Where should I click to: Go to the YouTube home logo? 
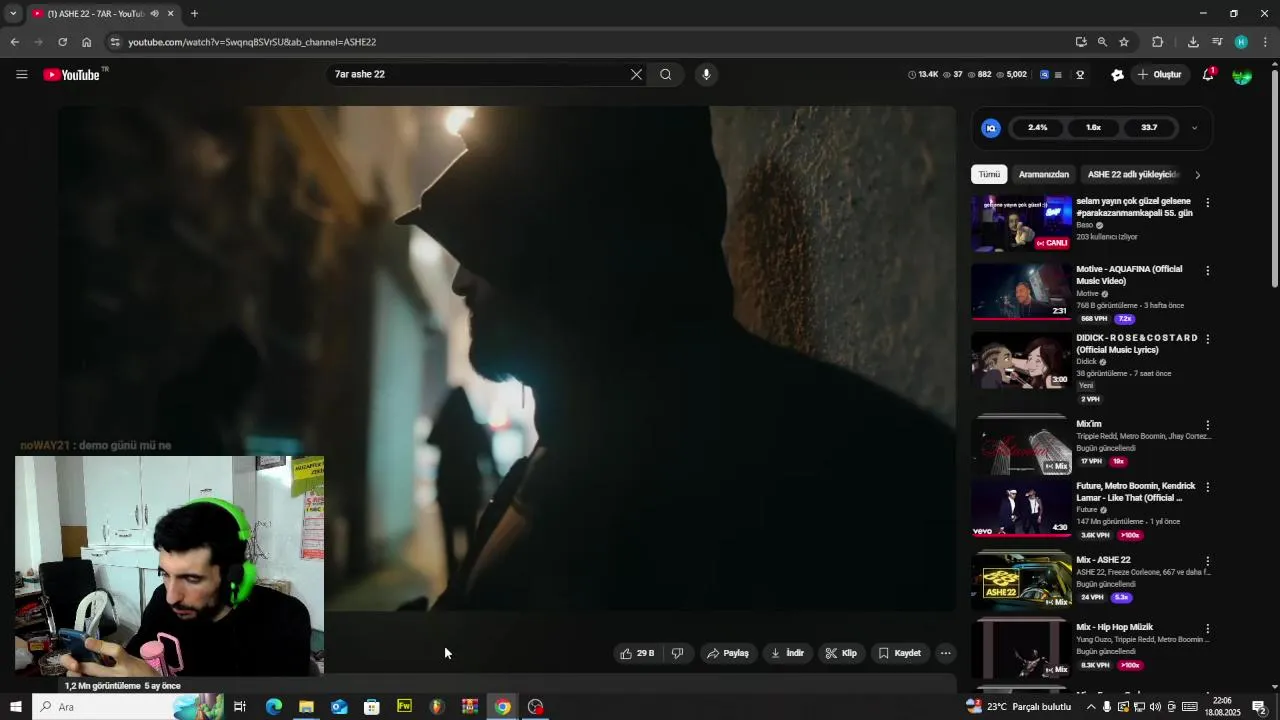tap(72, 75)
